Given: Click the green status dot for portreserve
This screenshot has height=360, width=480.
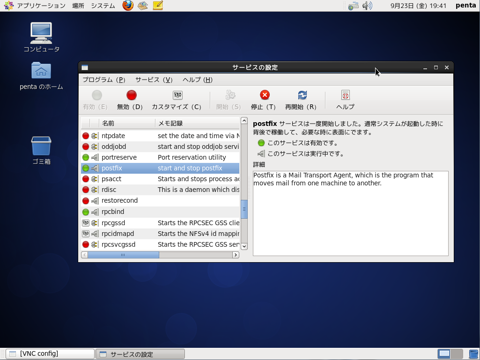Looking at the screenshot, I should [86, 157].
